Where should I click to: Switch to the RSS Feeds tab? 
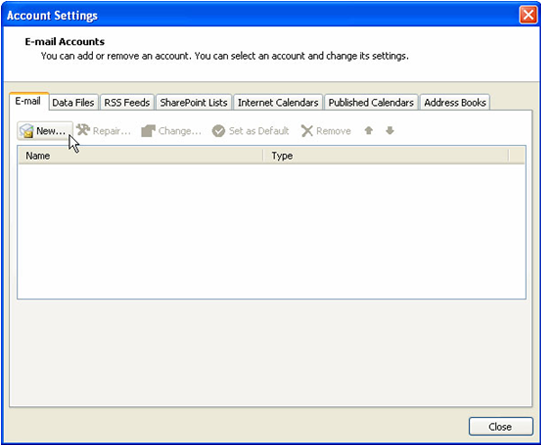[127, 103]
